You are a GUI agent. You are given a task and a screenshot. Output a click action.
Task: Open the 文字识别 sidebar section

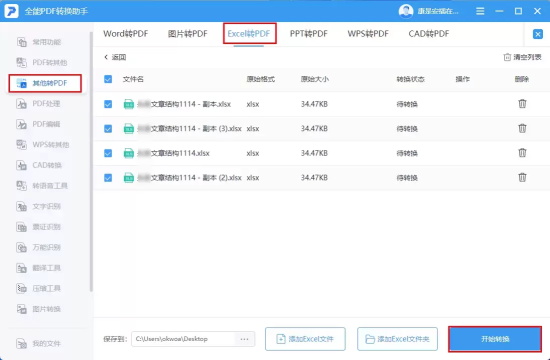pos(39,206)
